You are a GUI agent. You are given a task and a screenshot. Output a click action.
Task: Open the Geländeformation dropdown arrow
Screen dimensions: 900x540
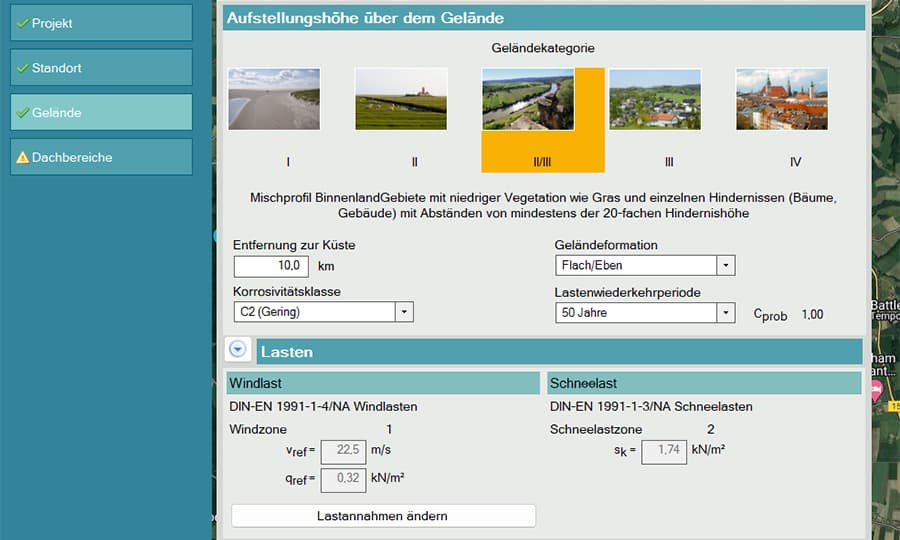click(x=726, y=266)
